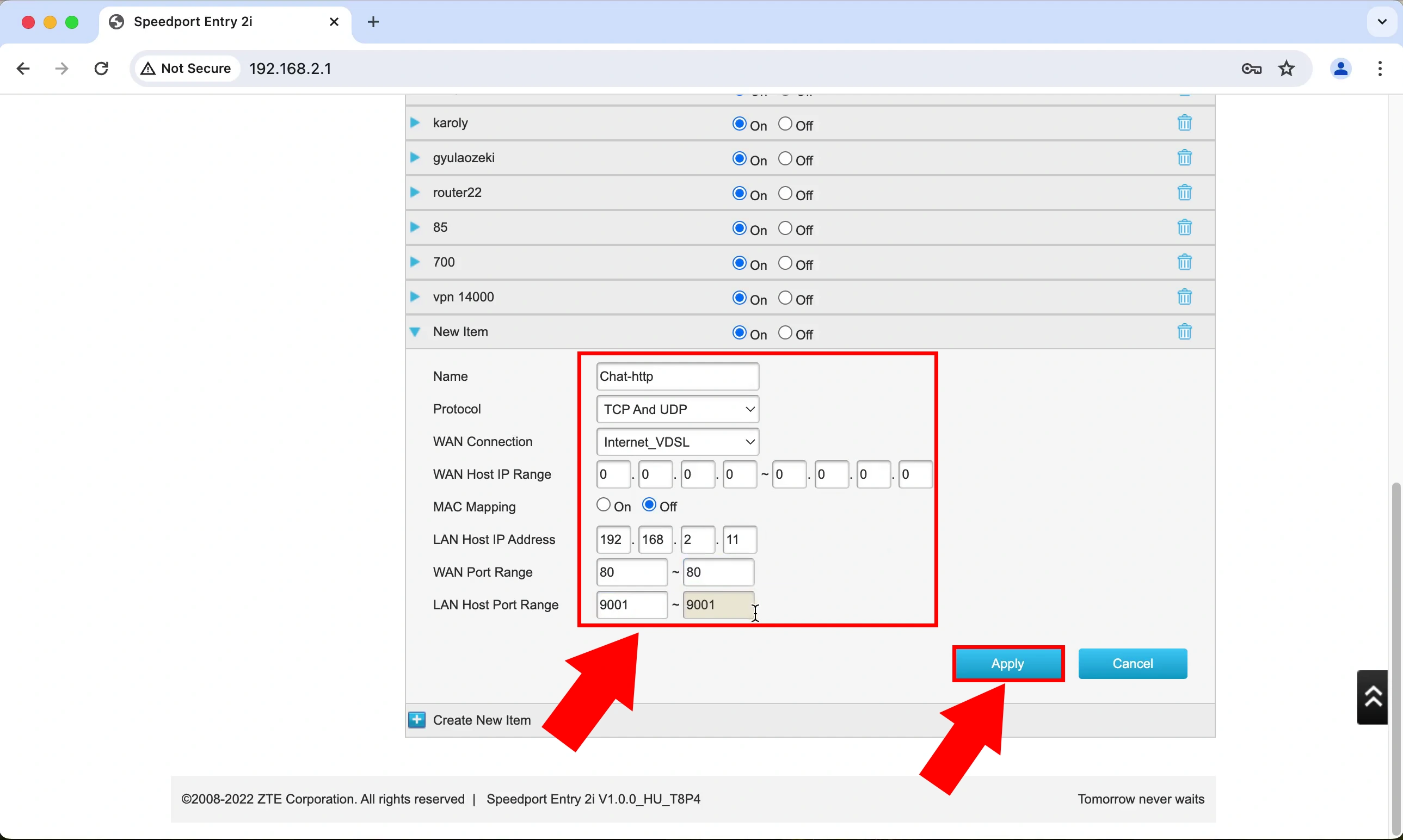The height and width of the screenshot is (840, 1403).
Task: Close the Speedport Entry 2i tab
Action: tap(334, 22)
